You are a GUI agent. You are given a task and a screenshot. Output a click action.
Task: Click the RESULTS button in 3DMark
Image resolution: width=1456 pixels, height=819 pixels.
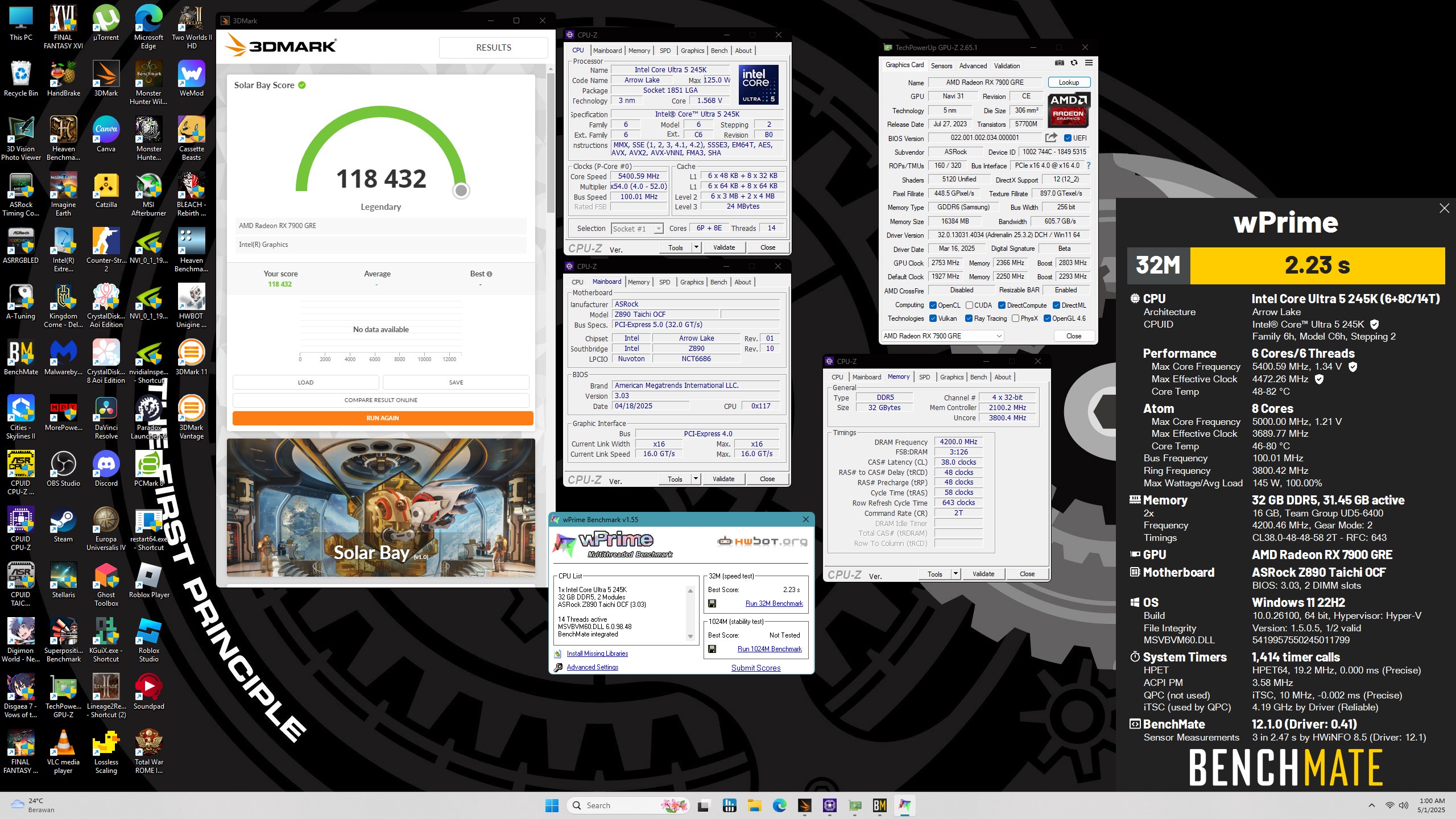[x=493, y=48]
